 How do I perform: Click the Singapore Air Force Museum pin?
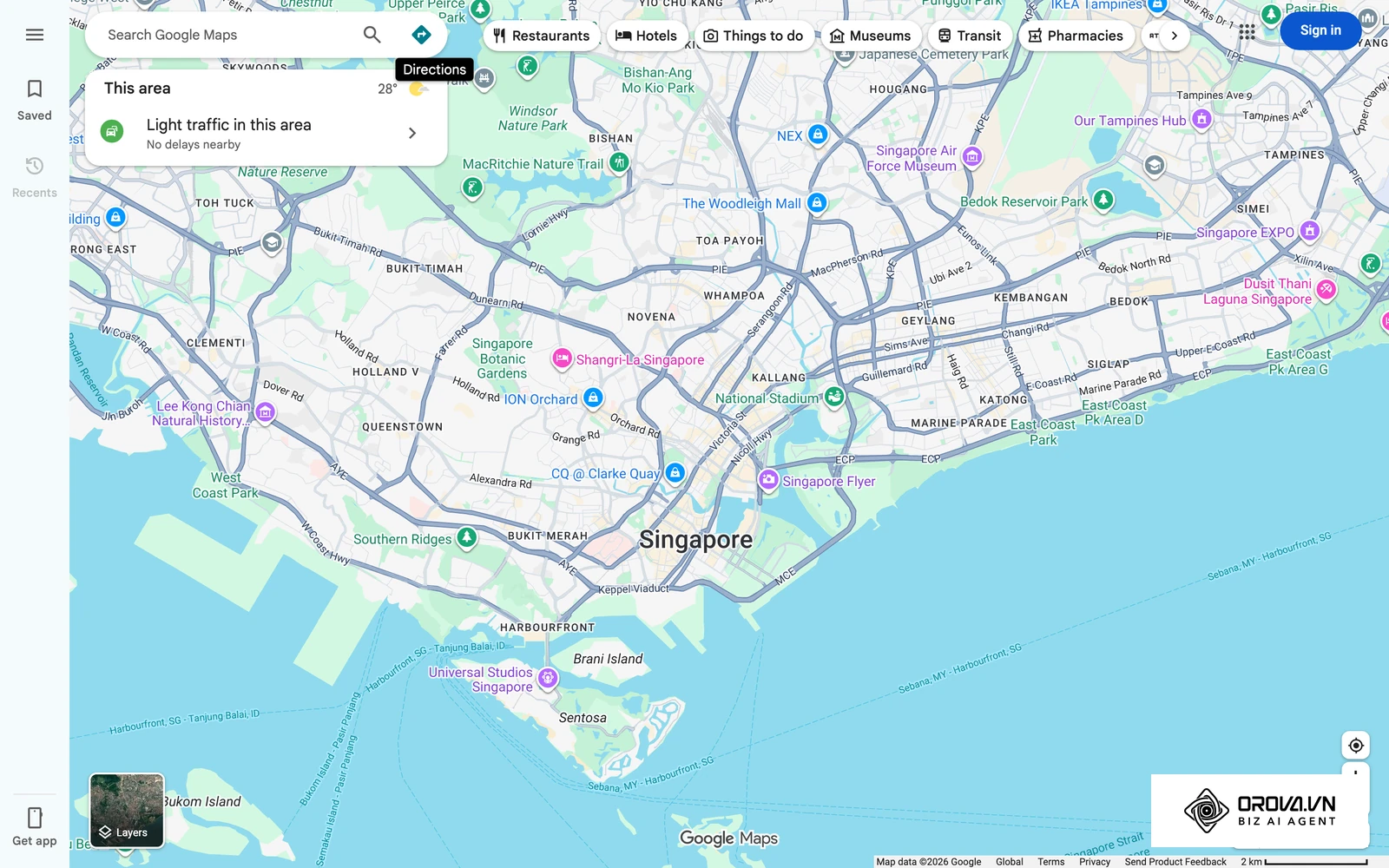(972, 157)
